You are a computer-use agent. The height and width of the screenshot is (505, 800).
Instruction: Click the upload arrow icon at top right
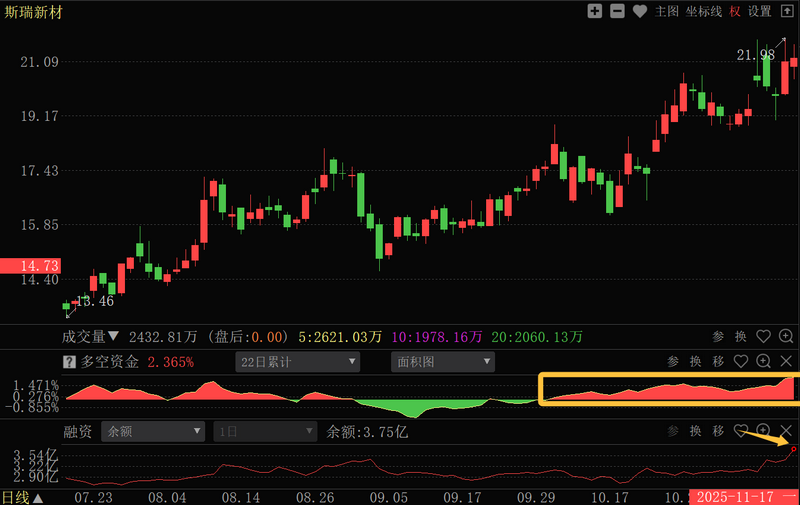coord(786,11)
